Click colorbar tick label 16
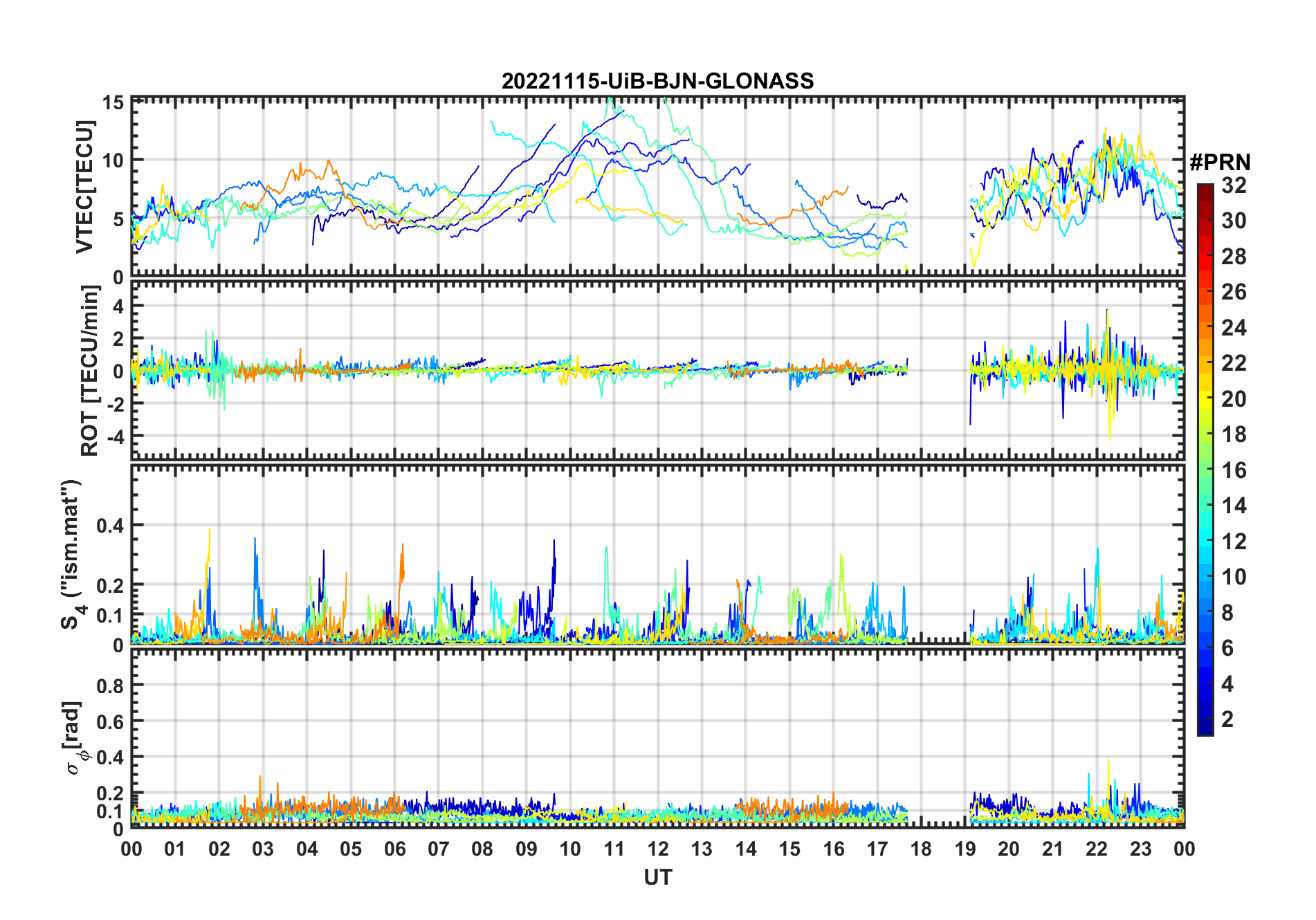The height and width of the screenshot is (920, 1316). click(1234, 470)
